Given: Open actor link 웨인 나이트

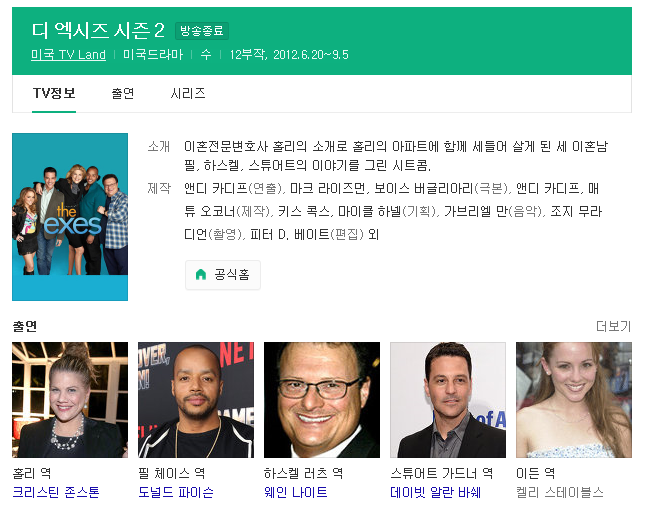Looking at the screenshot, I should coord(295,492).
